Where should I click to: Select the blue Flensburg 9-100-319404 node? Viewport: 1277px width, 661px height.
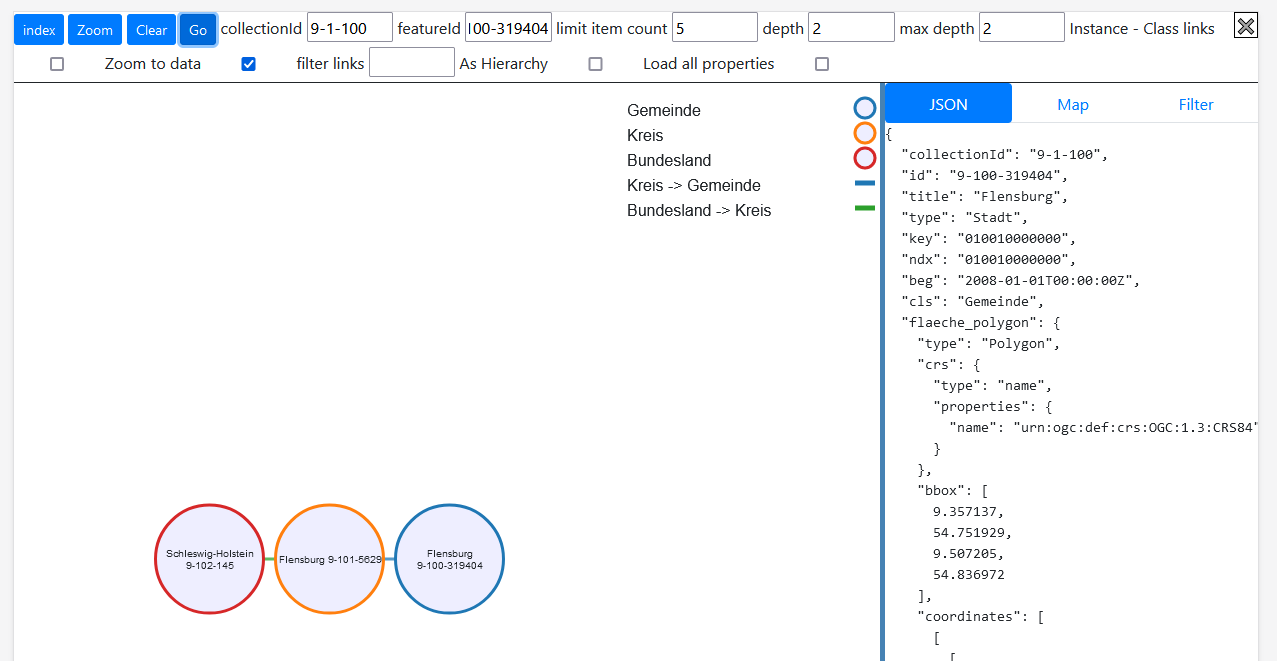pyautogui.click(x=450, y=559)
